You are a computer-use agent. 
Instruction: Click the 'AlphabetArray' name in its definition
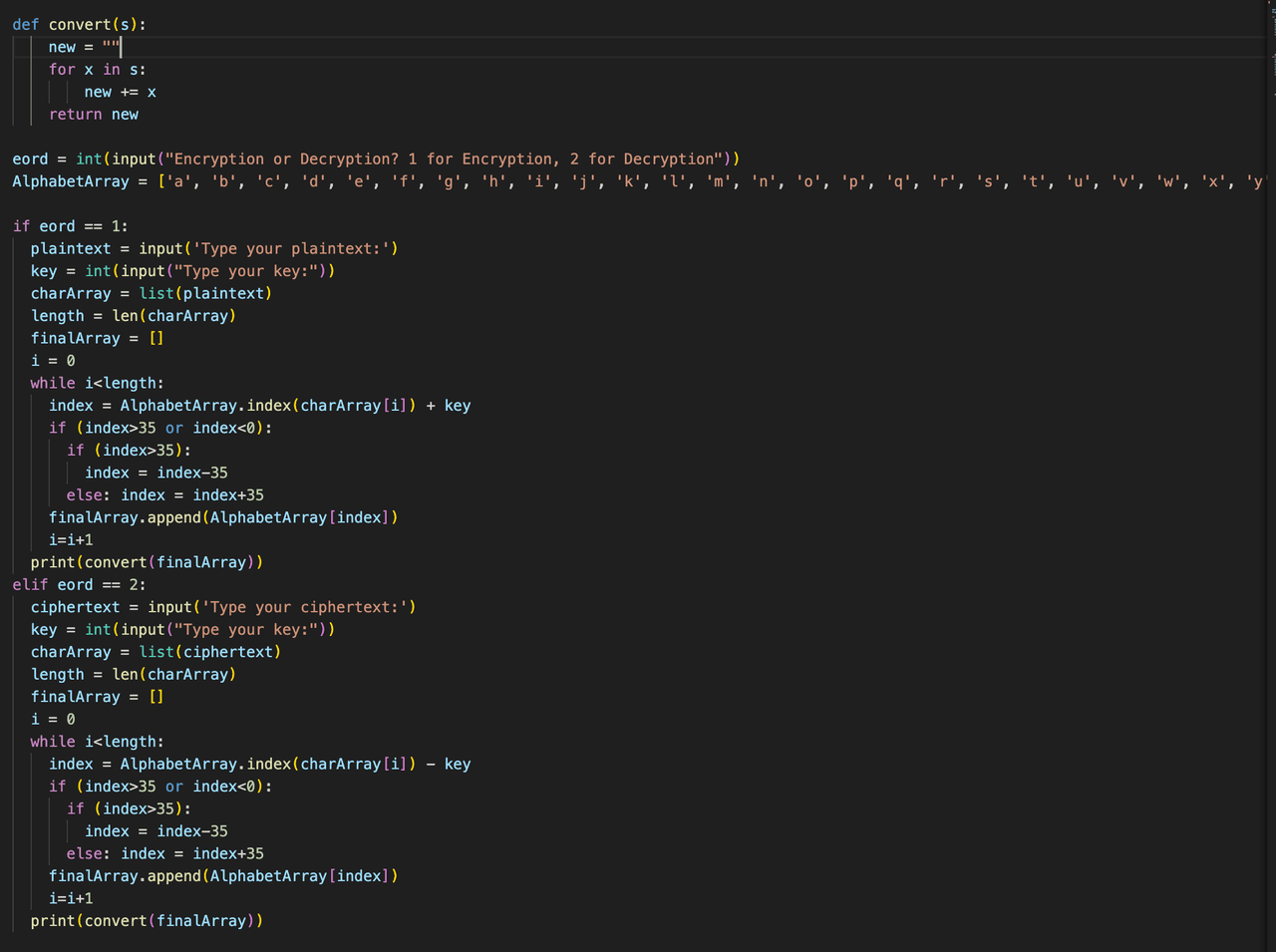click(71, 181)
